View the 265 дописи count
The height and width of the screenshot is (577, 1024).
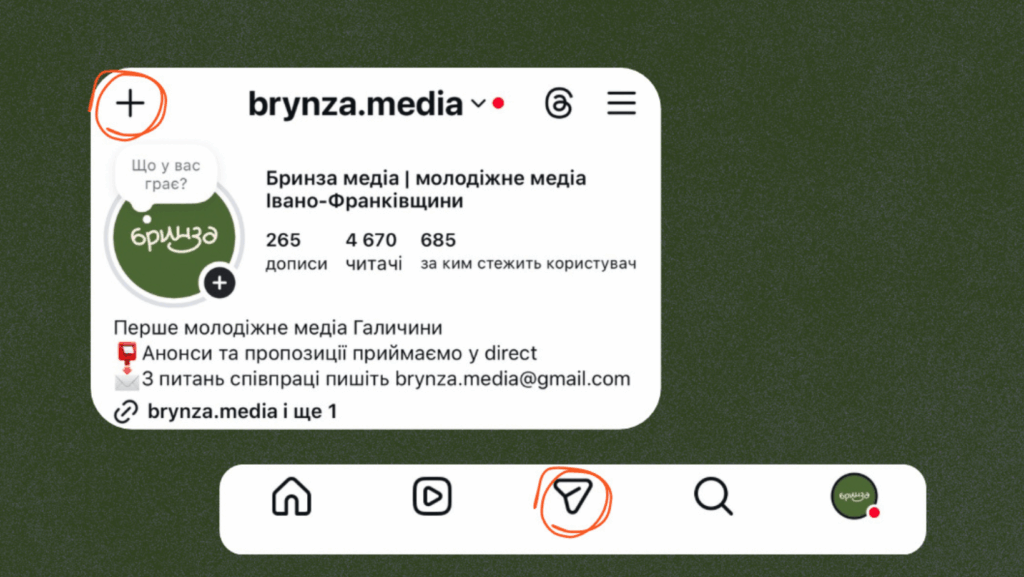click(296, 251)
